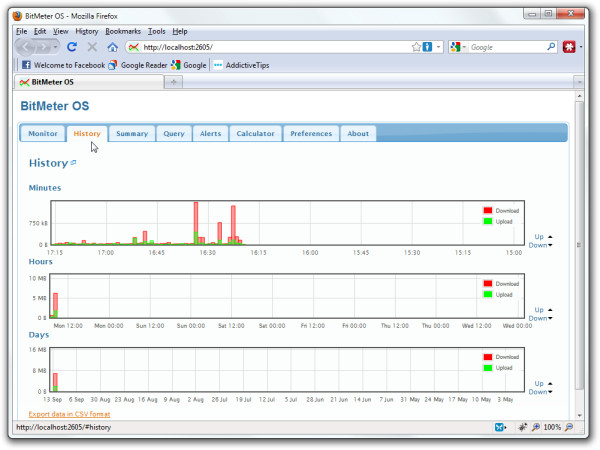Click the vertical scrollbar thumb
The width and height of the screenshot is (600, 450).
579,245
